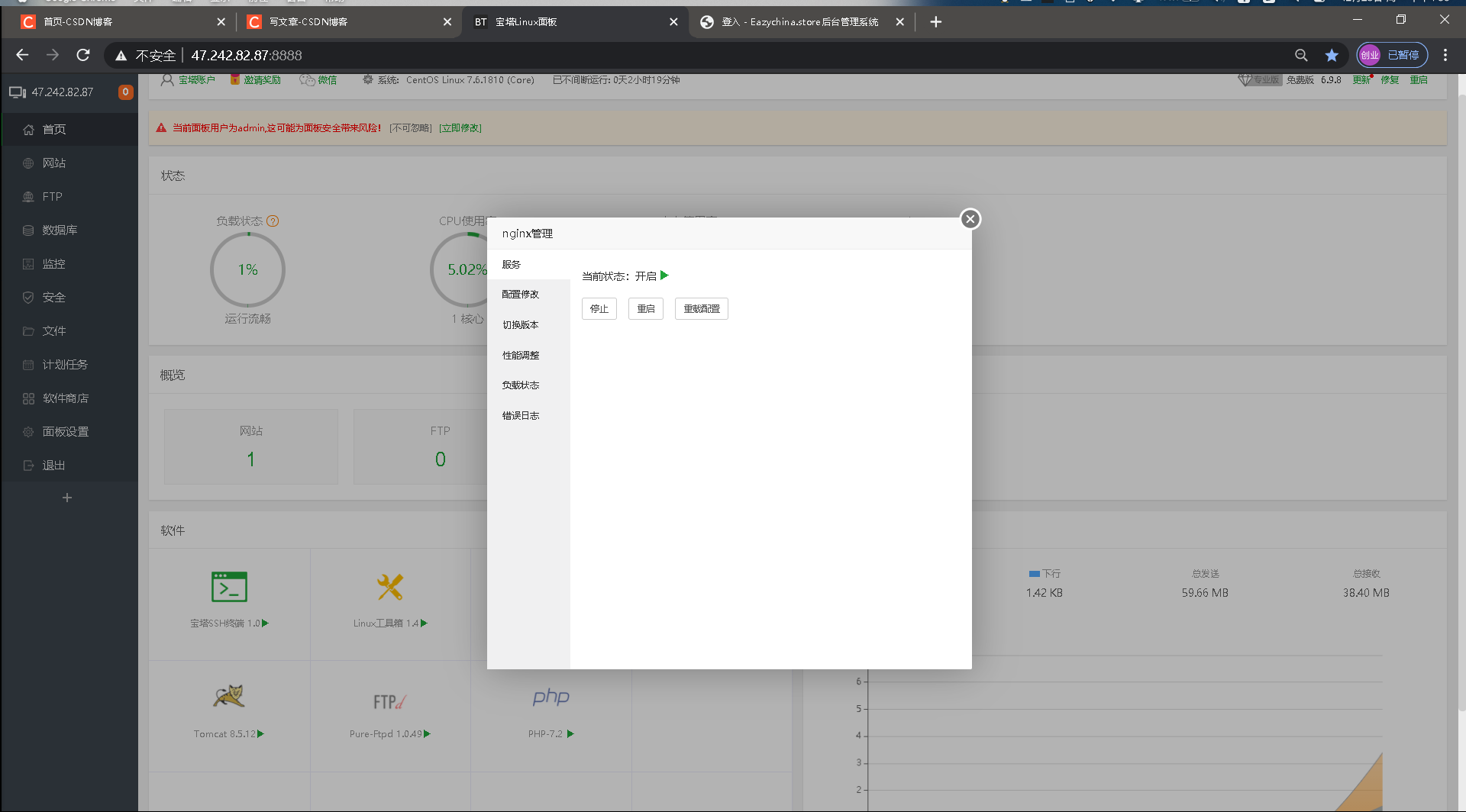The height and width of the screenshot is (812, 1466).
Task: Open the Linux工具箱 wrench icon
Action: [390, 587]
